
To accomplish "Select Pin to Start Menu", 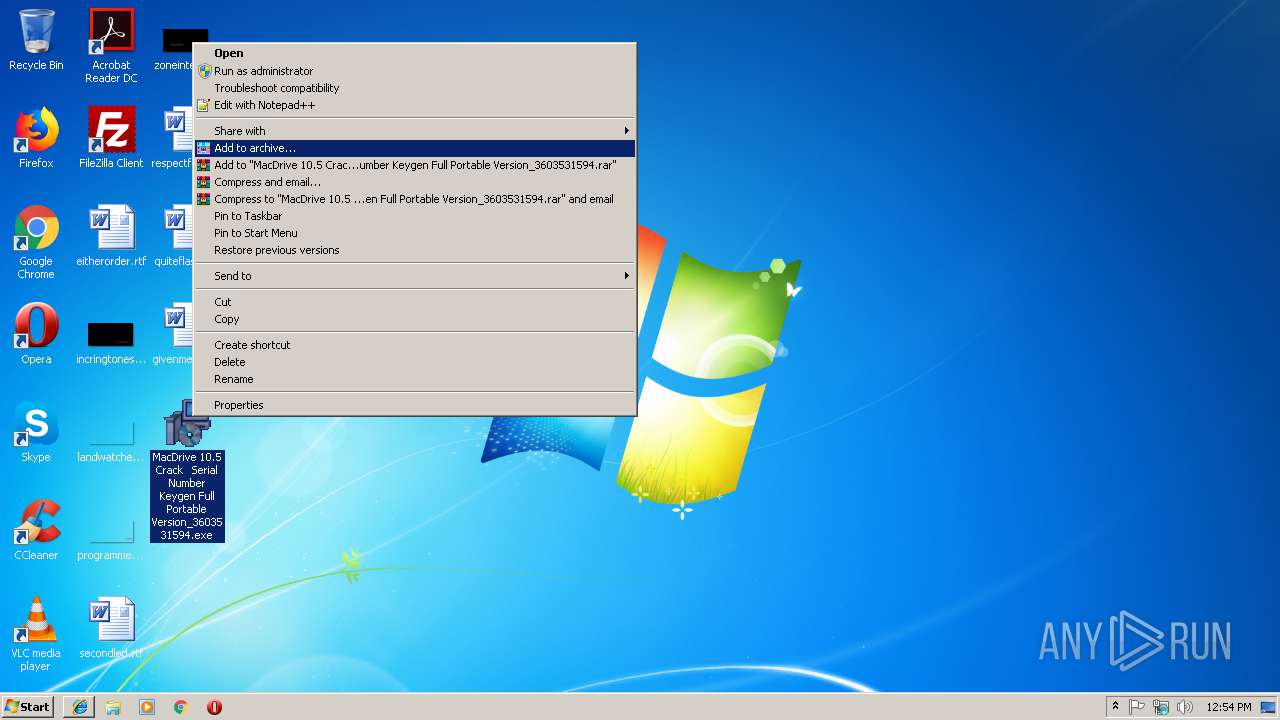I will tap(415, 233).
